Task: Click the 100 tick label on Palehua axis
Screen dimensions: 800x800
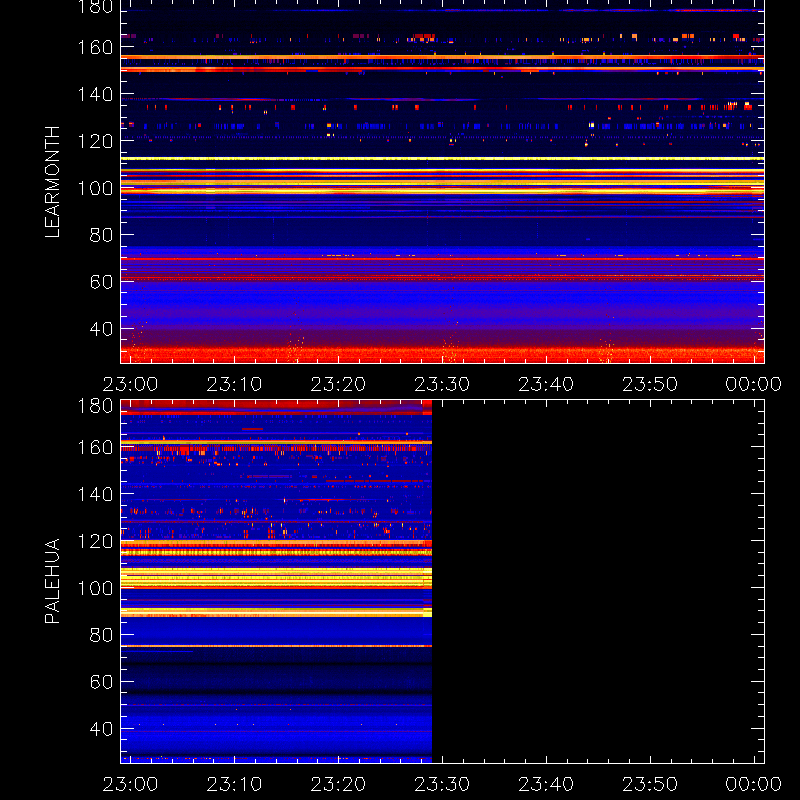Action: (x=95, y=588)
